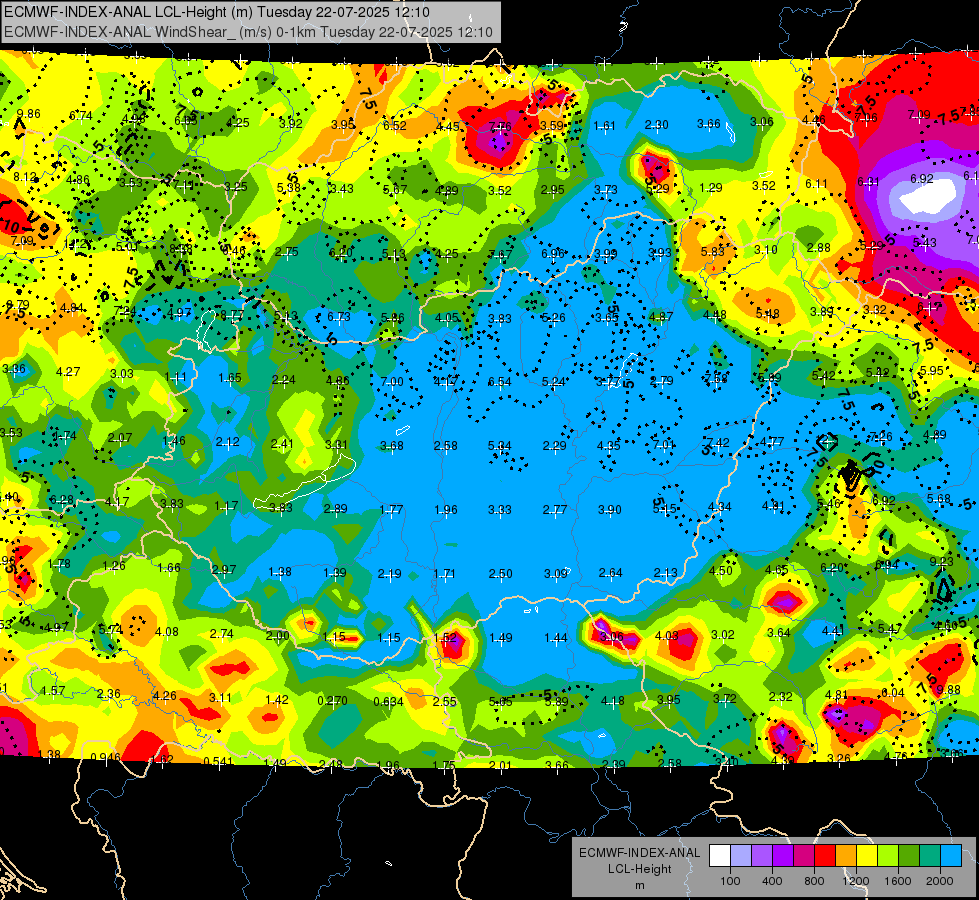Click the wind shear value 2.50
This screenshot has width=979, height=900.
point(500,574)
